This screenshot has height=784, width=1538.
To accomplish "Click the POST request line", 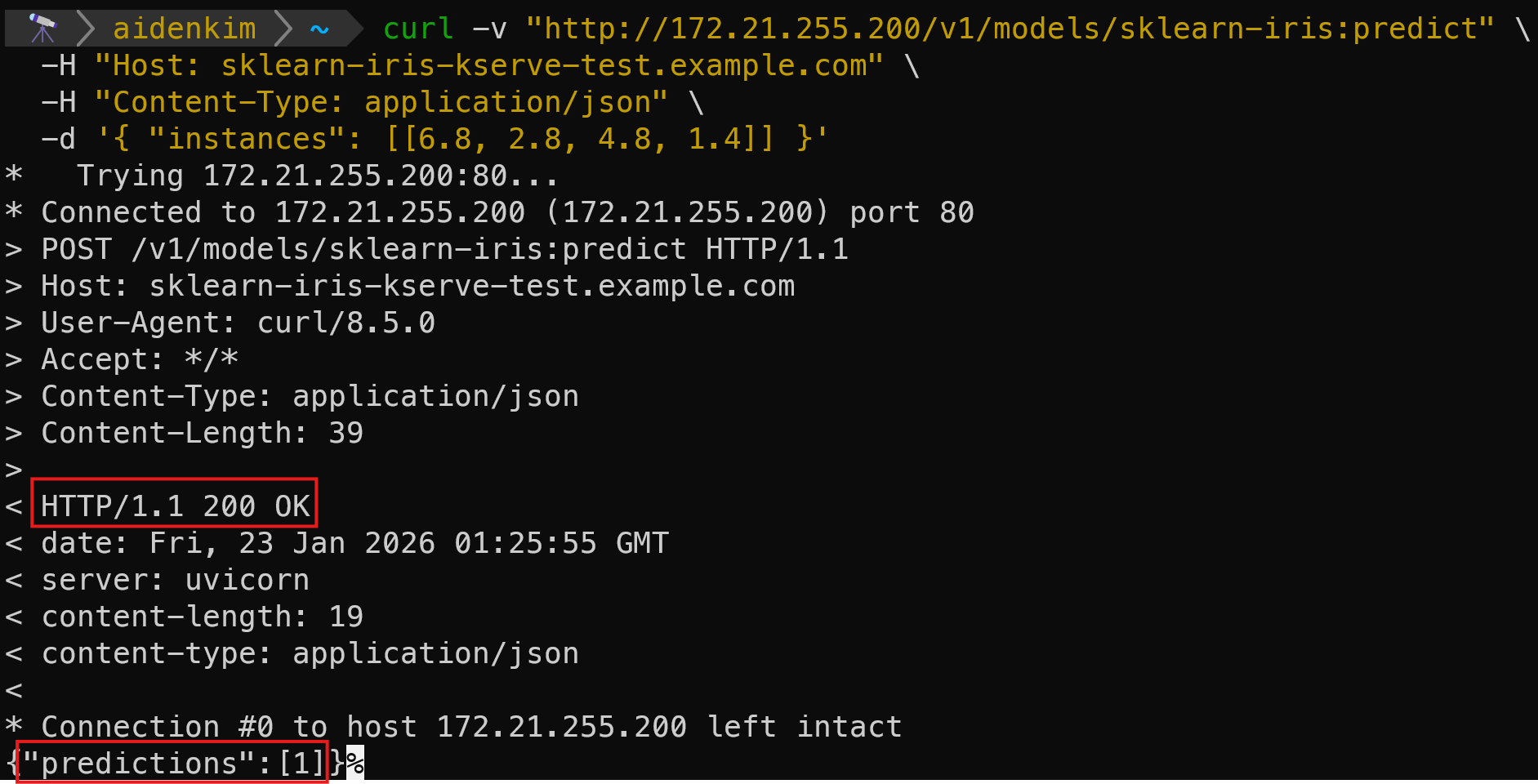I will point(445,249).
